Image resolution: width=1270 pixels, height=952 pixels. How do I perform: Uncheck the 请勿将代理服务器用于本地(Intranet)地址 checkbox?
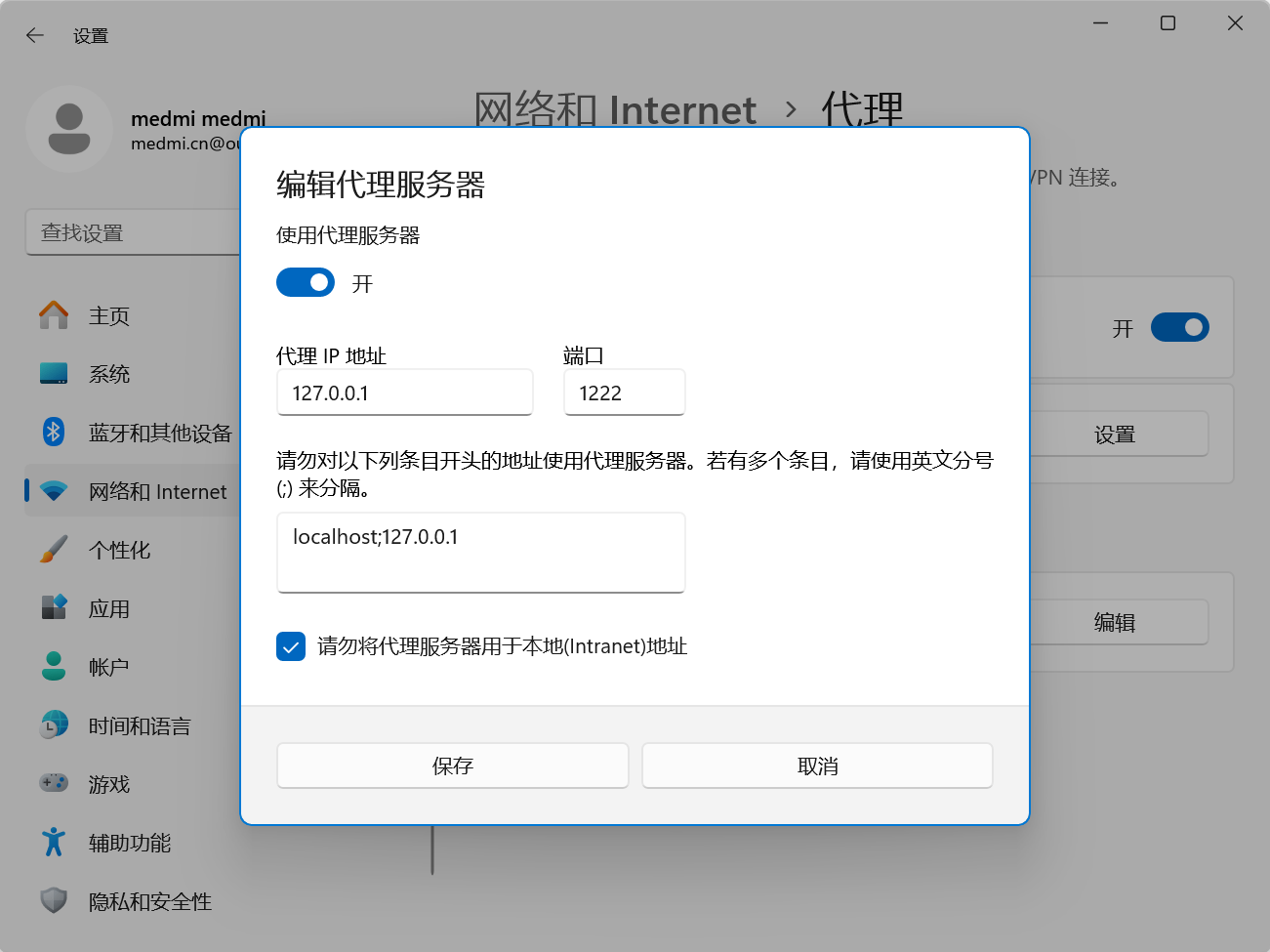pos(291,646)
